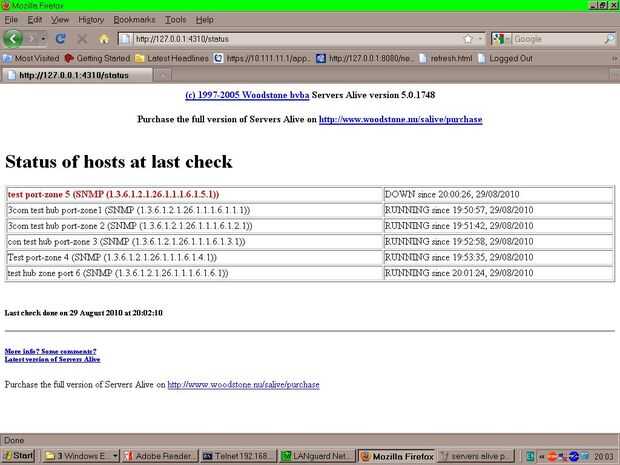Click the 'Last check done on 29 August 2010' text
620x465 pixels.
coord(83,313)
